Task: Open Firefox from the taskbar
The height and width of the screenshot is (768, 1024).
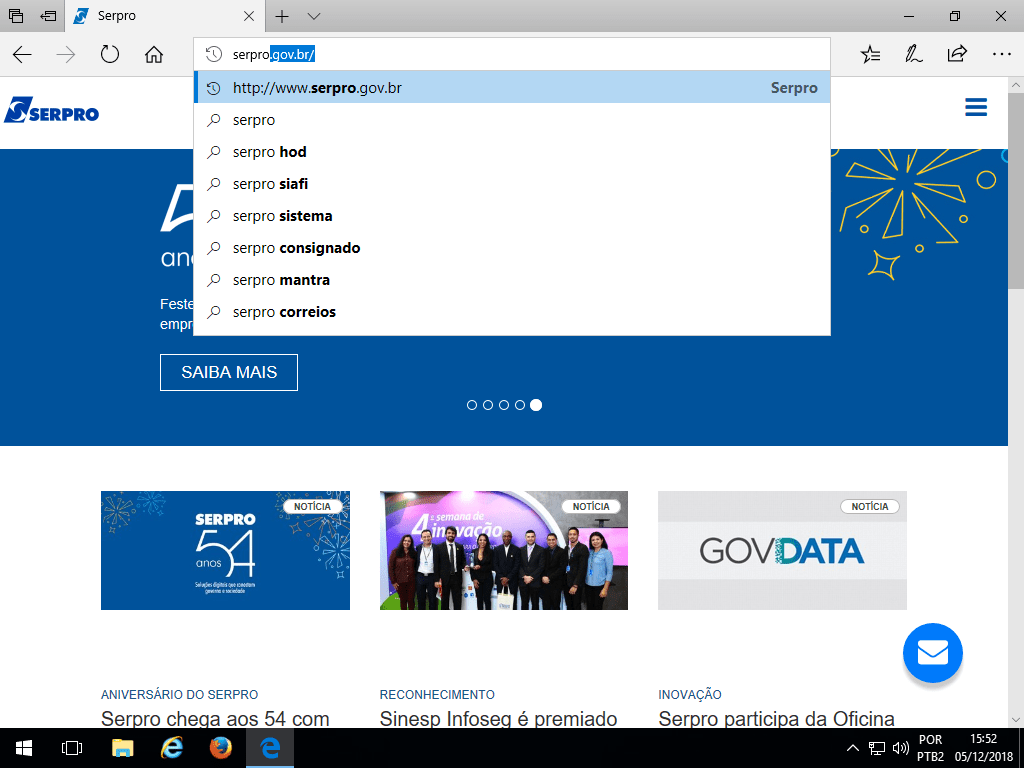Action: (221, 747)
